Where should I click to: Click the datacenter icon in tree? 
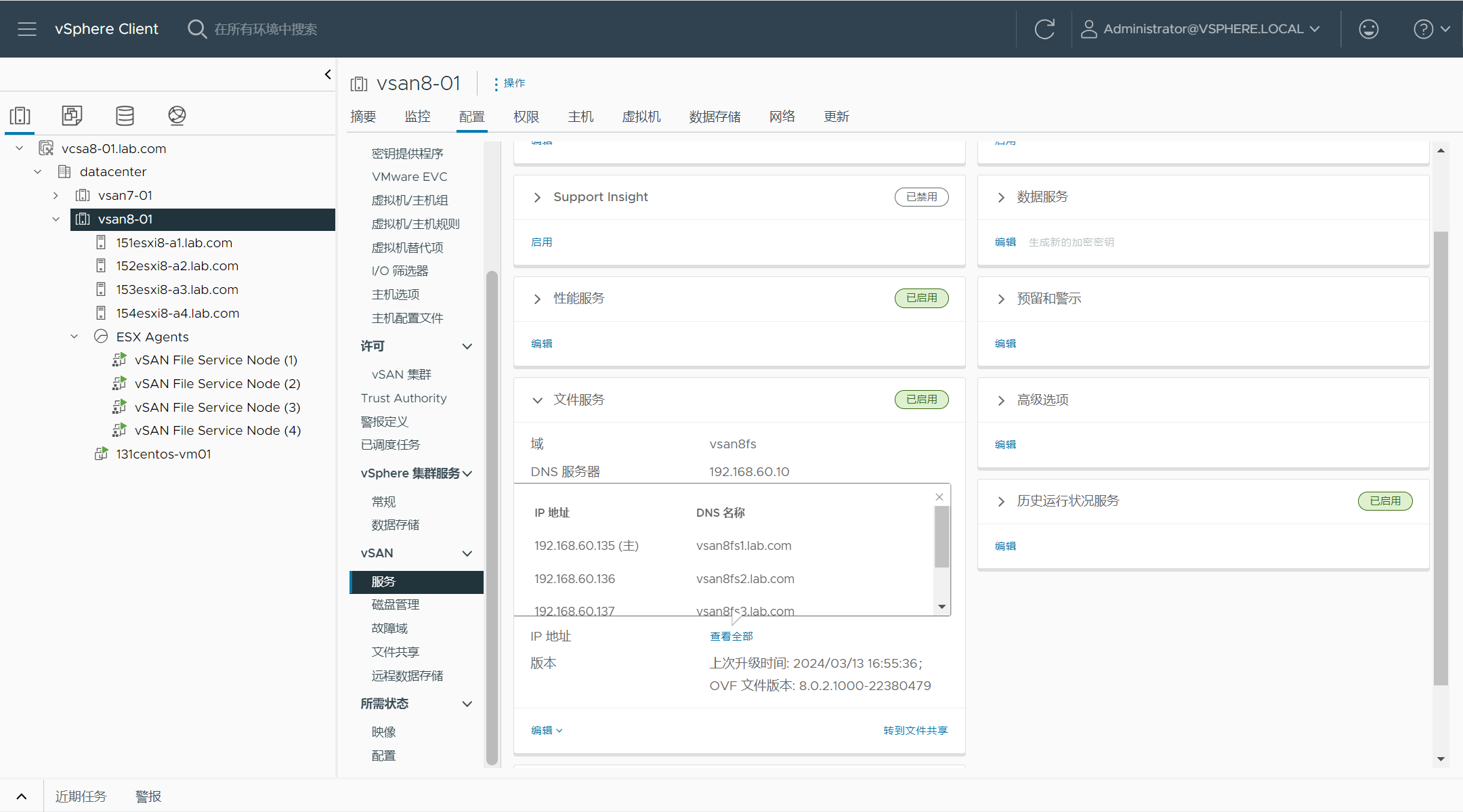click(x=64, y=171)
